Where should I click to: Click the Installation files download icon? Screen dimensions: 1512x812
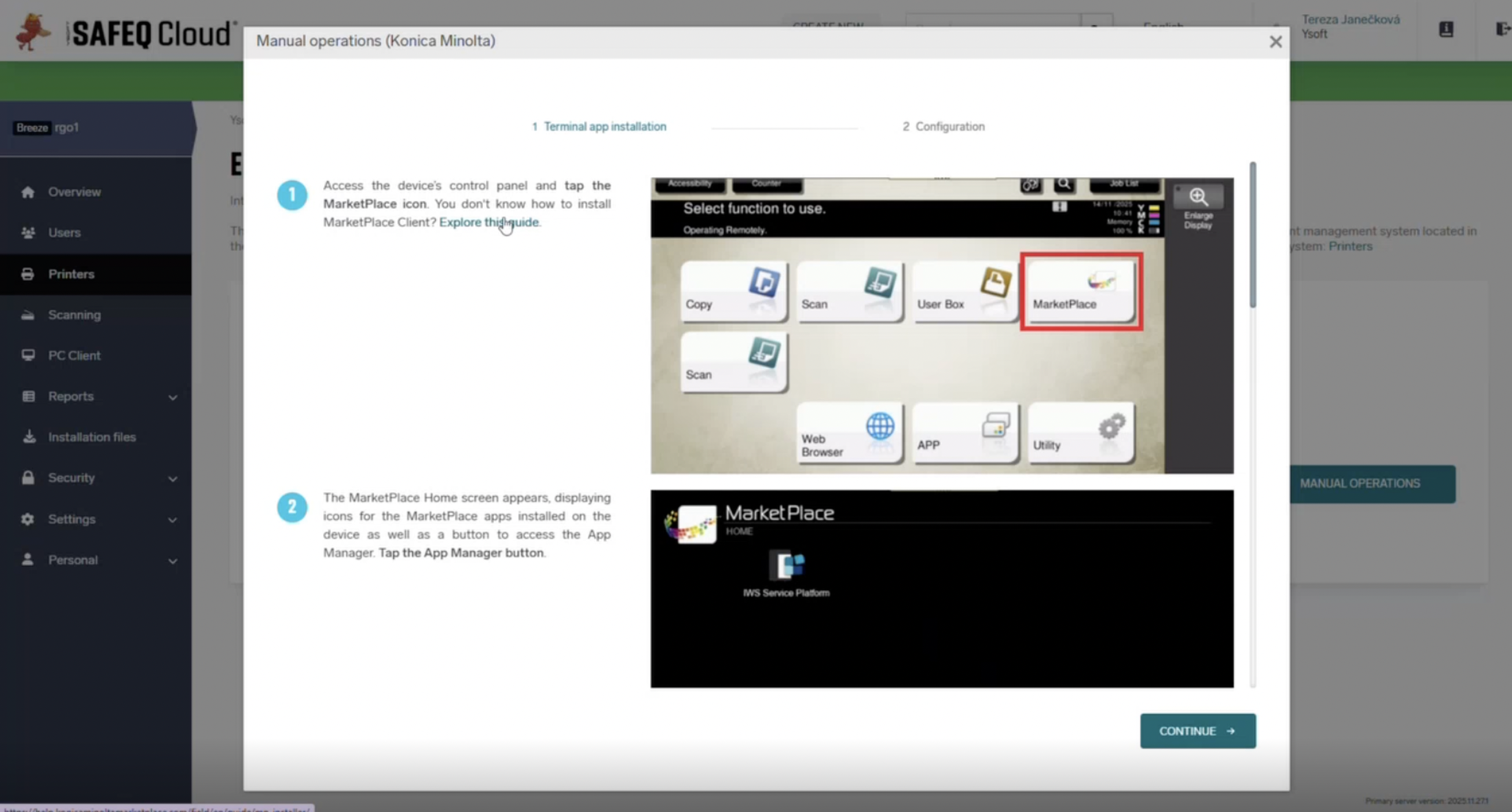[x=28, y=437]
